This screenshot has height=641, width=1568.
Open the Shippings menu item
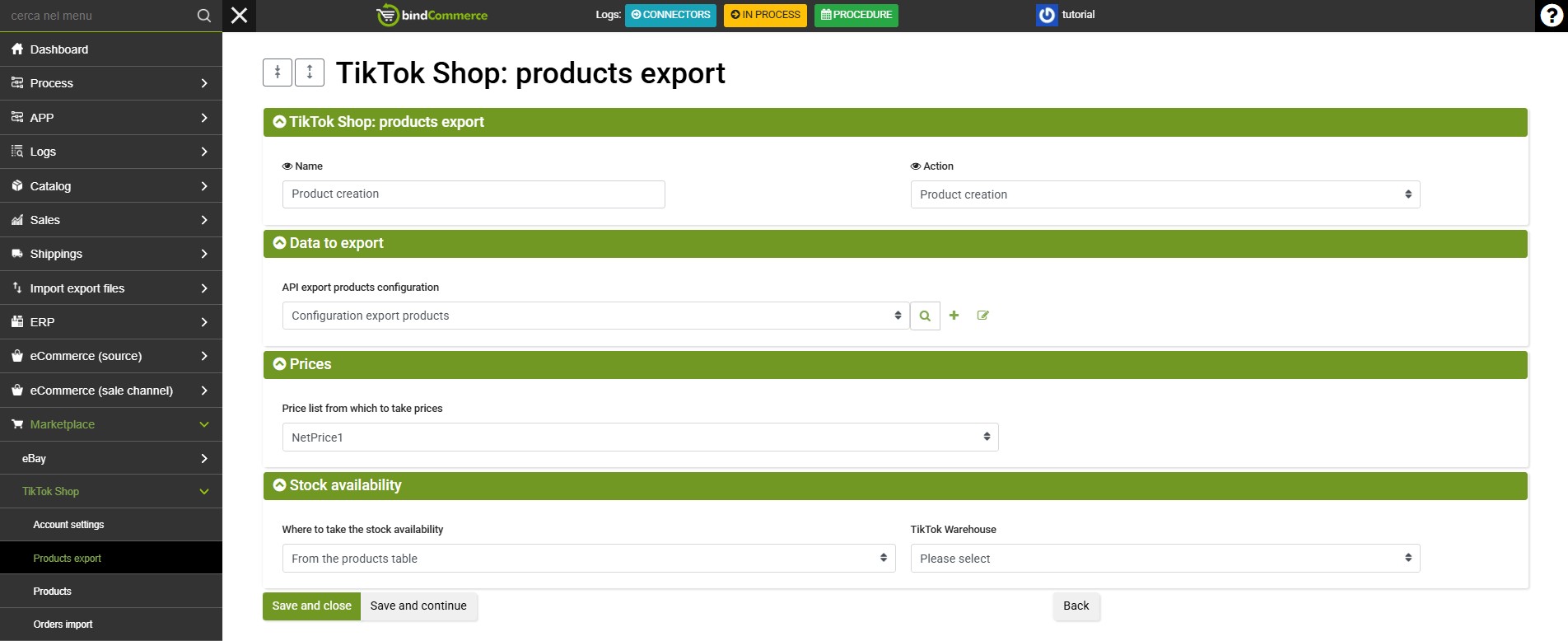111,254
